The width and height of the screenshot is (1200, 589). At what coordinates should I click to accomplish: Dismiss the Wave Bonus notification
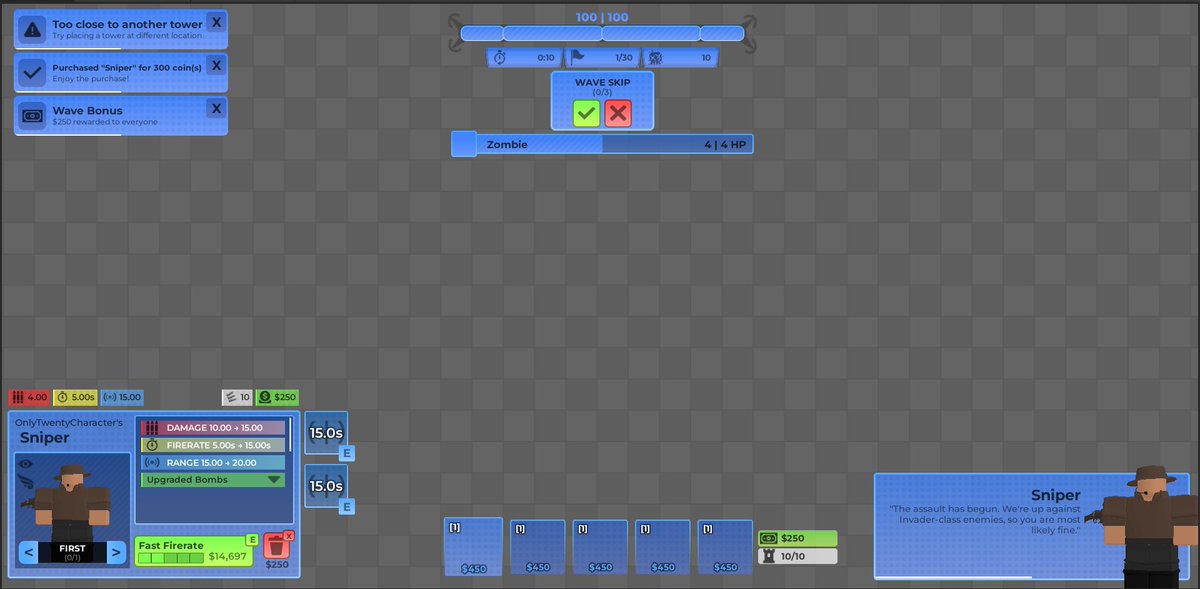point(217,108)
